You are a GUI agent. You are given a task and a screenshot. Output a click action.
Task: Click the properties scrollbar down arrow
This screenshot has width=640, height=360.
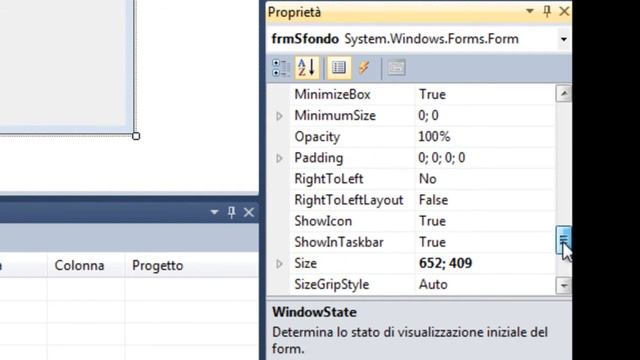564,286
